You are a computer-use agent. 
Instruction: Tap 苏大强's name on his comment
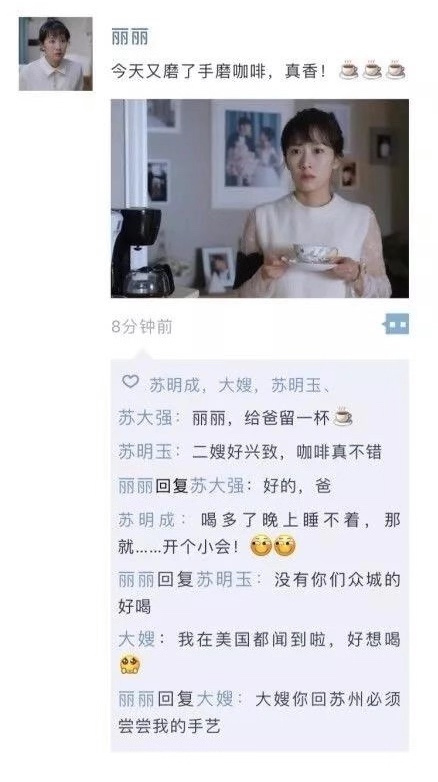click(x=145, y=418)
